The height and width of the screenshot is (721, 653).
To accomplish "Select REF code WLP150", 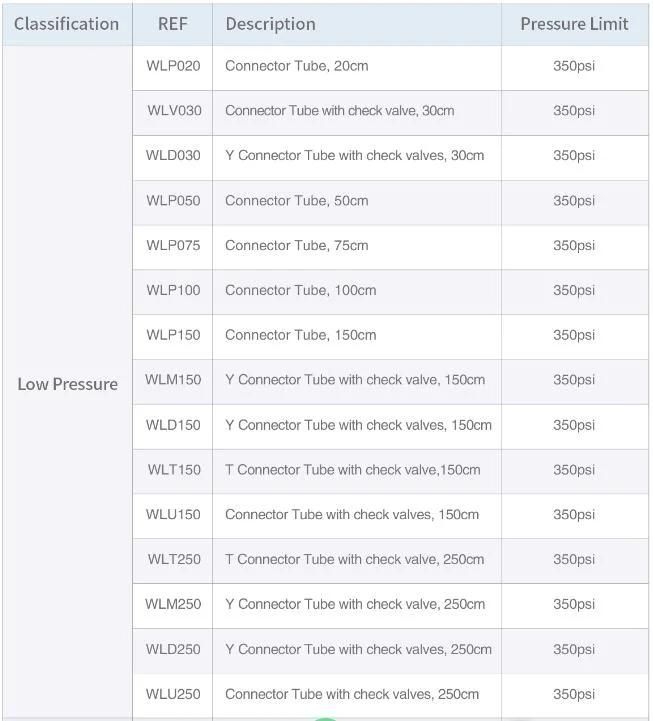I will point(173,335).
